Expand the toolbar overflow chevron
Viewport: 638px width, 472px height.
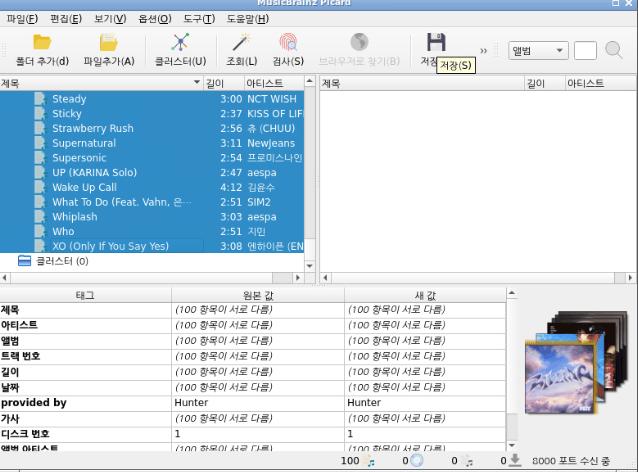pyautogui.click(x=484, y=50)
